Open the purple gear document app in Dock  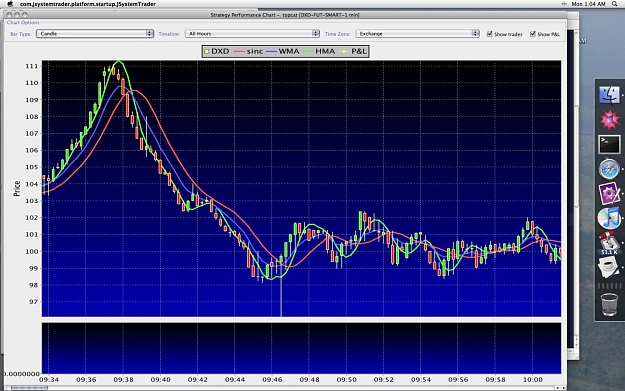609,194
